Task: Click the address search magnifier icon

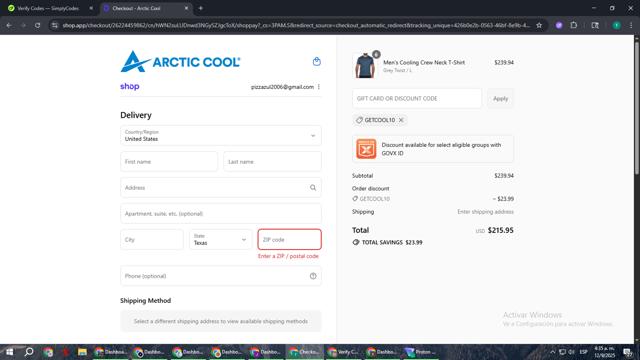Action: (x=313, y=188)
